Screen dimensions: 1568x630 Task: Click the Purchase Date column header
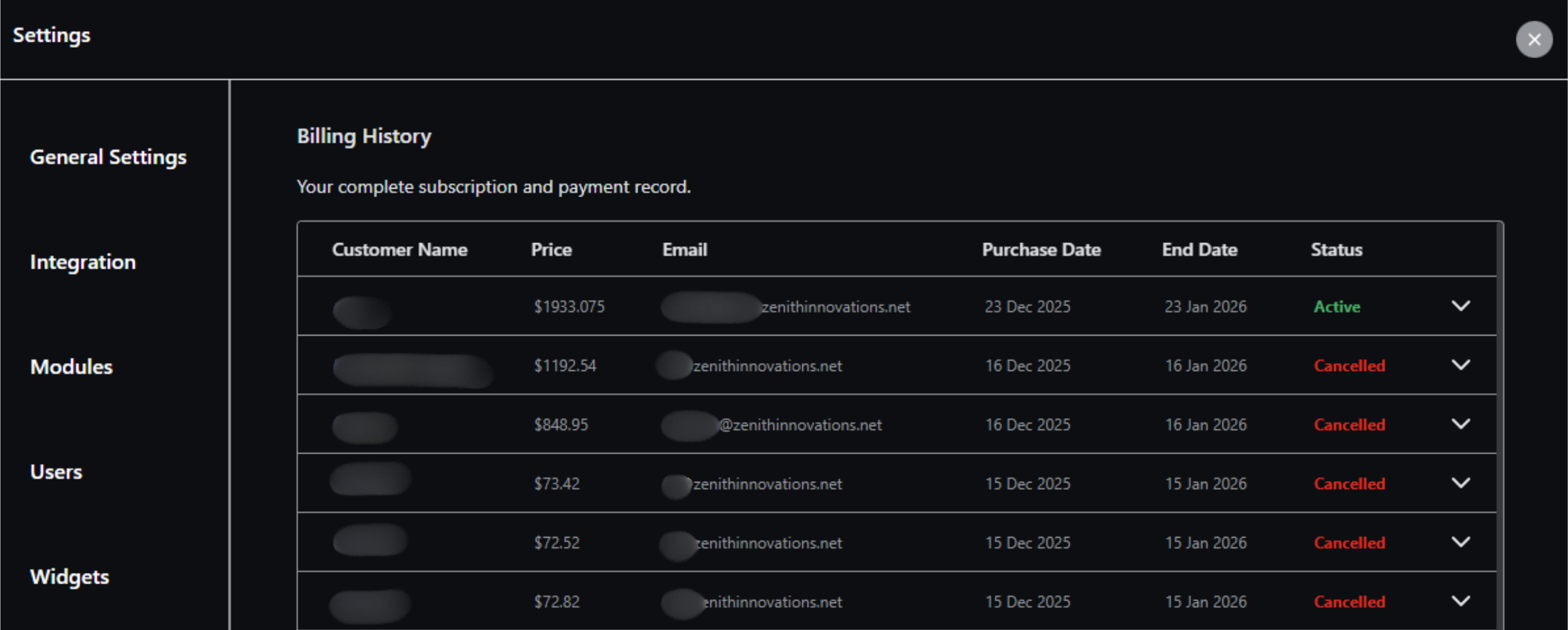coord(1041,250)
